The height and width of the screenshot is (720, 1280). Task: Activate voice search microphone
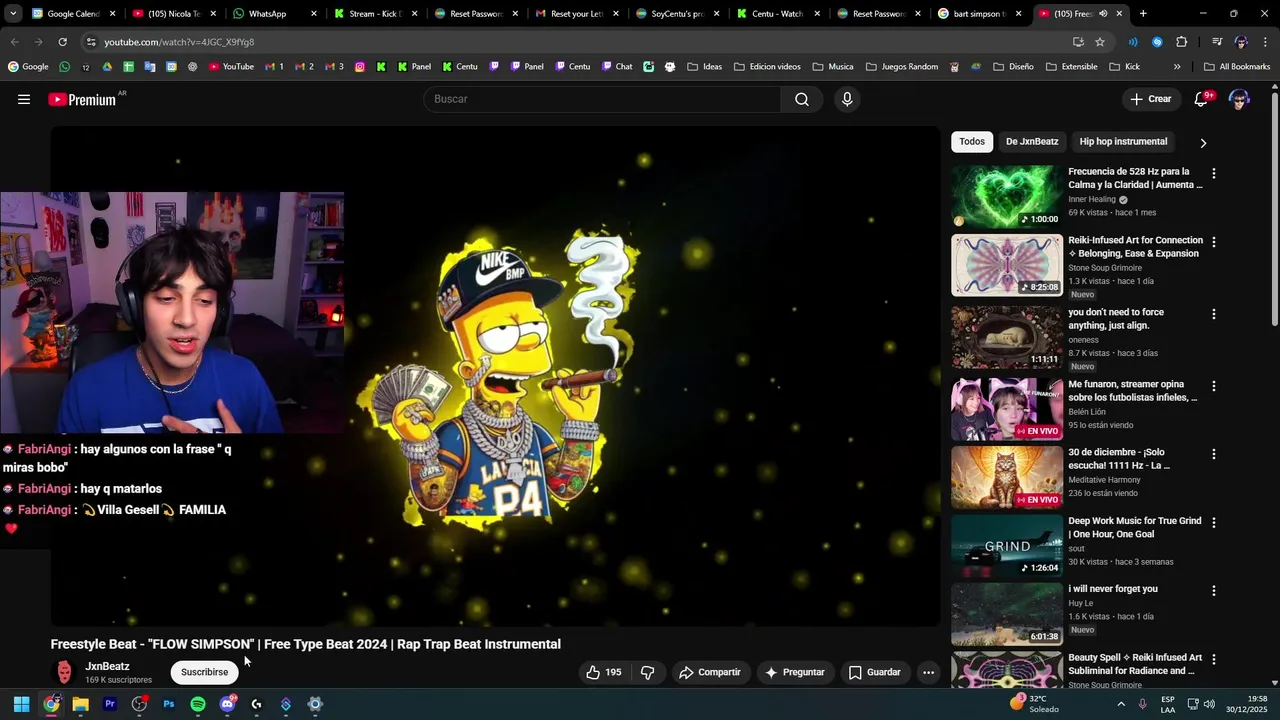click(x=847, y=99)
